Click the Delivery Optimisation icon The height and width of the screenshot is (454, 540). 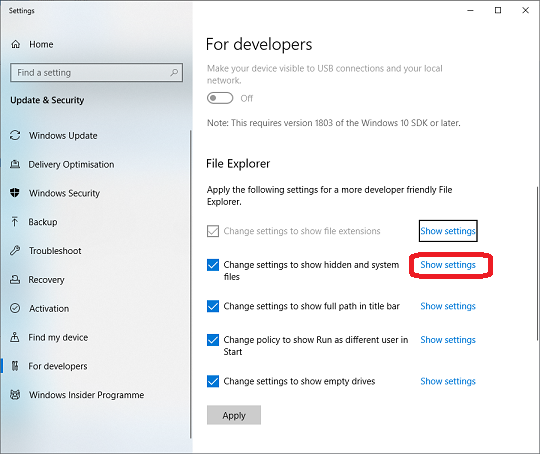(x=15, y=164)
